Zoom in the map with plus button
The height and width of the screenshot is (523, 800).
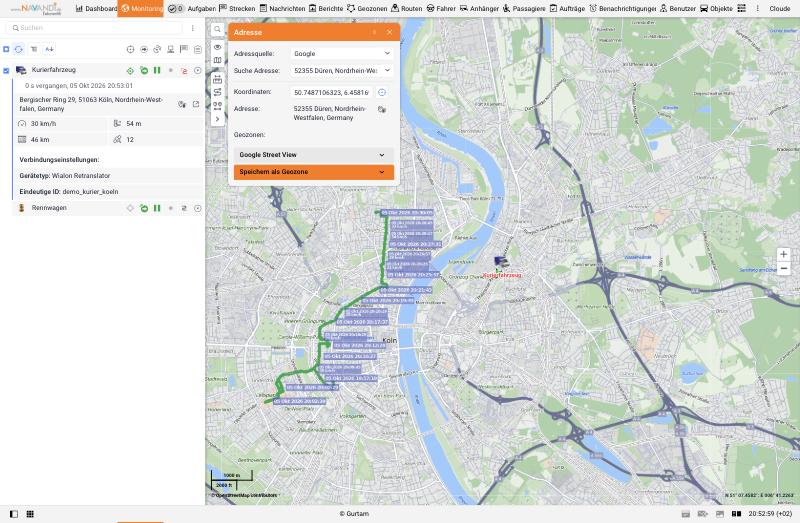pyautogui.click(x=783, y=254)
